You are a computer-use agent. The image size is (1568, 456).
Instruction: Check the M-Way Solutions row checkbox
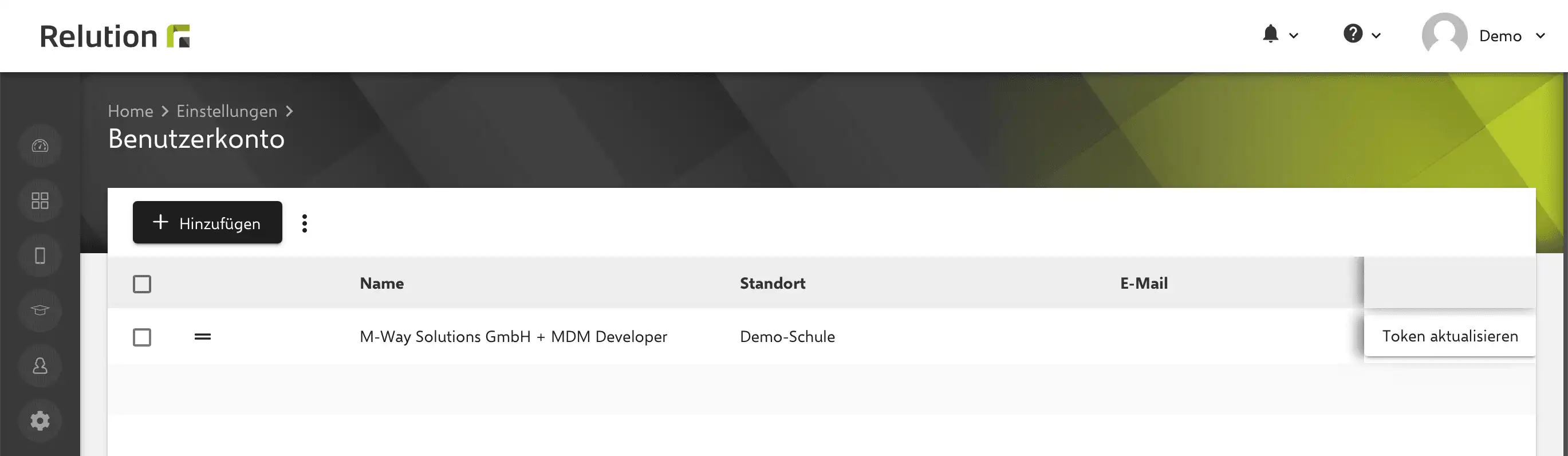[142, 337]
